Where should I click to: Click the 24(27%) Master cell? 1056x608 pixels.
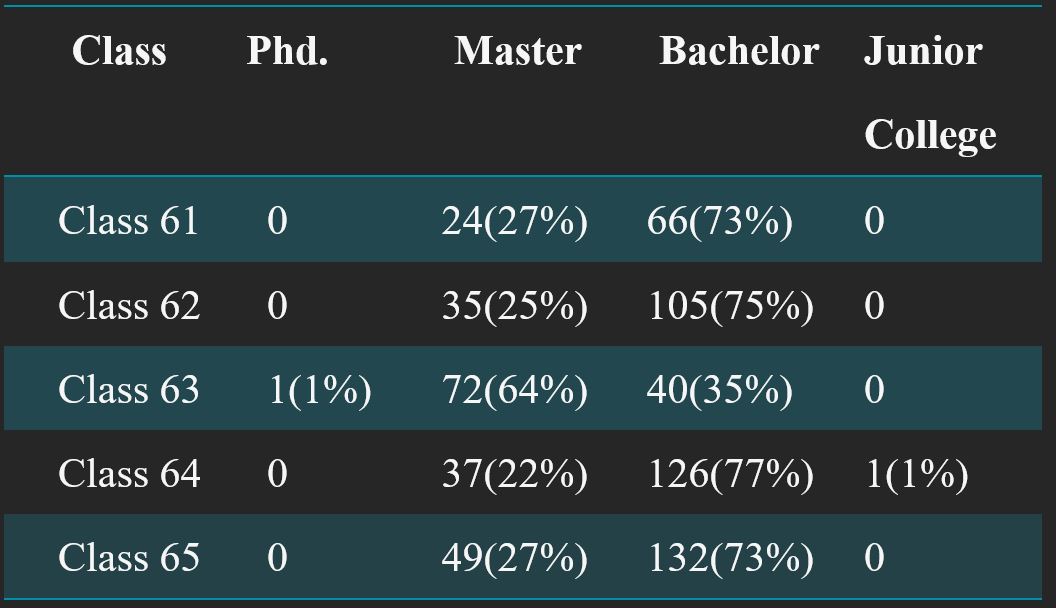pos(515,222)
